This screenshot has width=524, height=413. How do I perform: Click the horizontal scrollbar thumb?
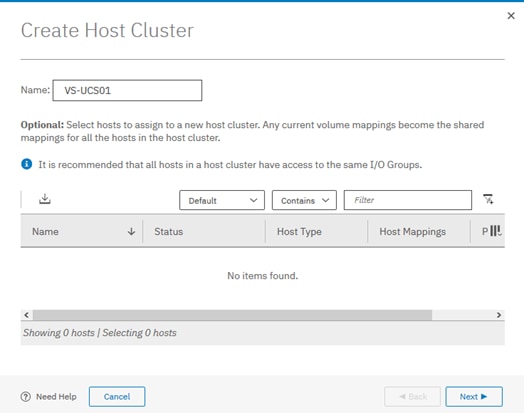click(232, 315)
